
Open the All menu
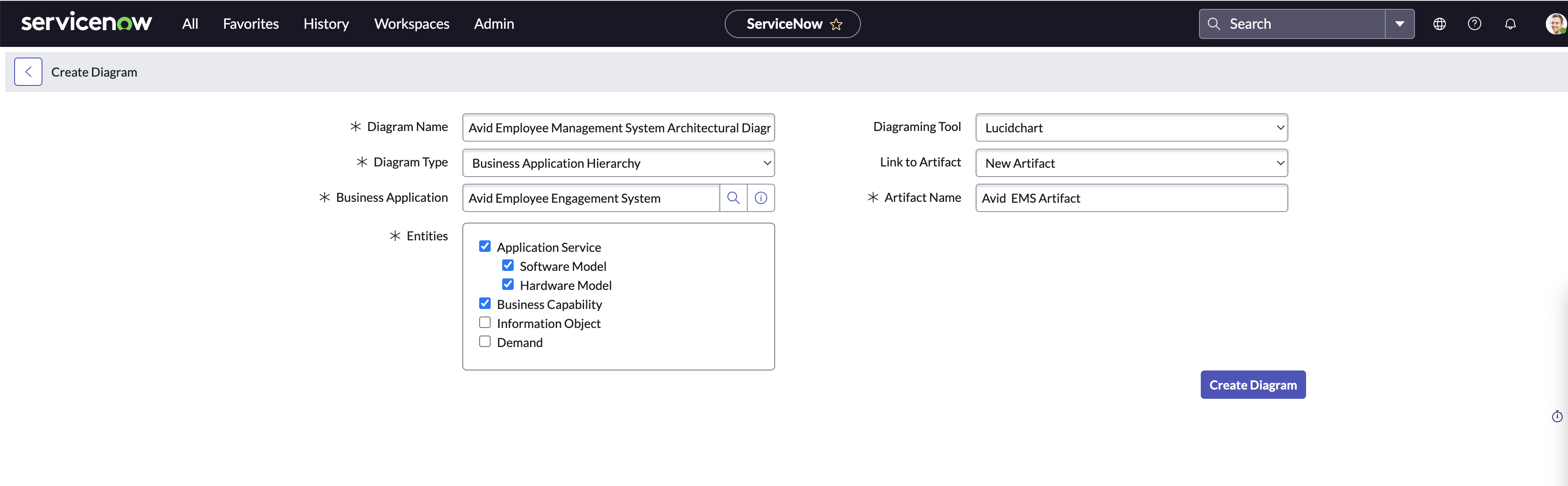pyautogui.click(x=190, y=24)
